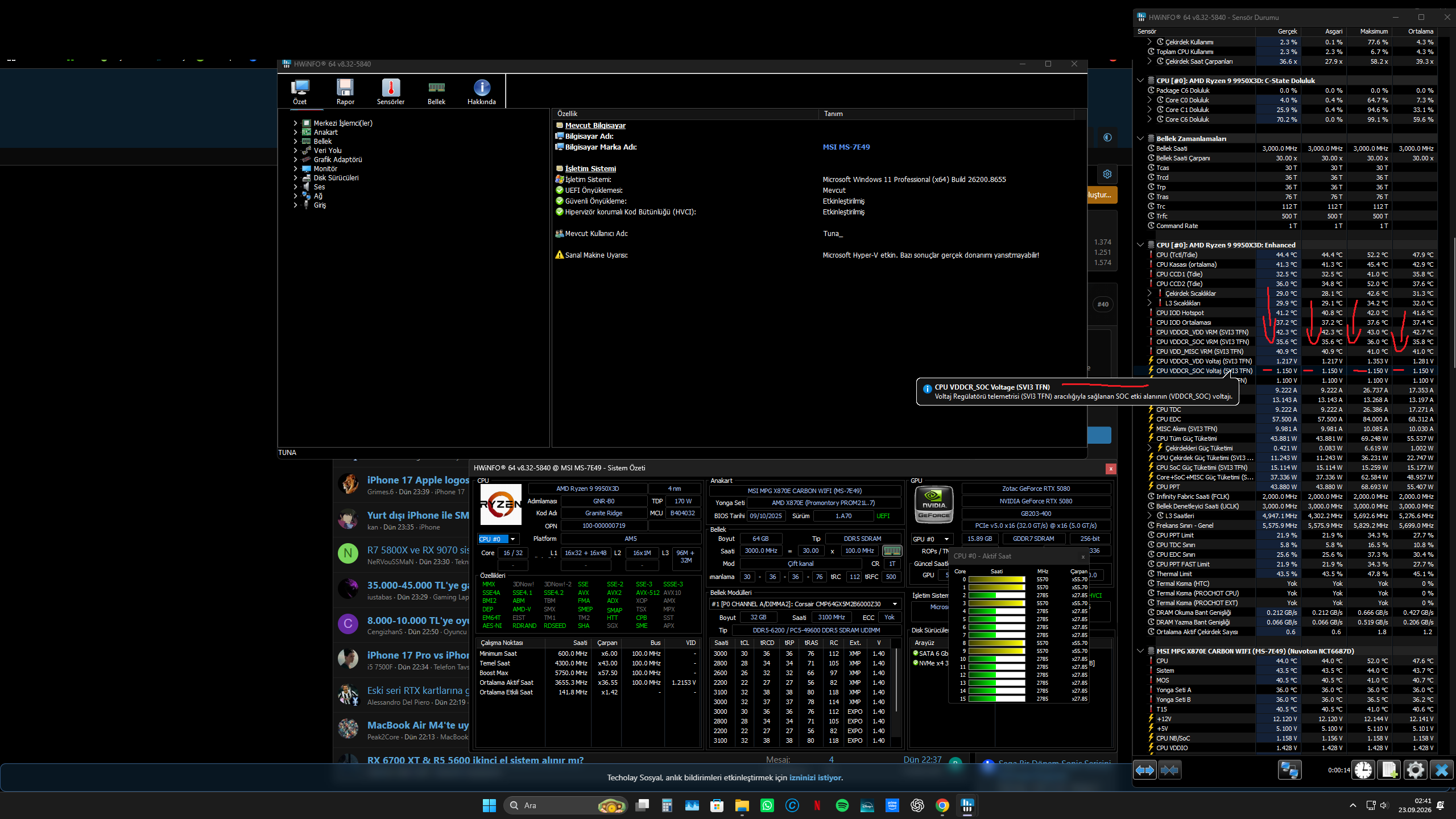
Task: Click the blue X sensor close button
Action: [x=1442, y=770]
